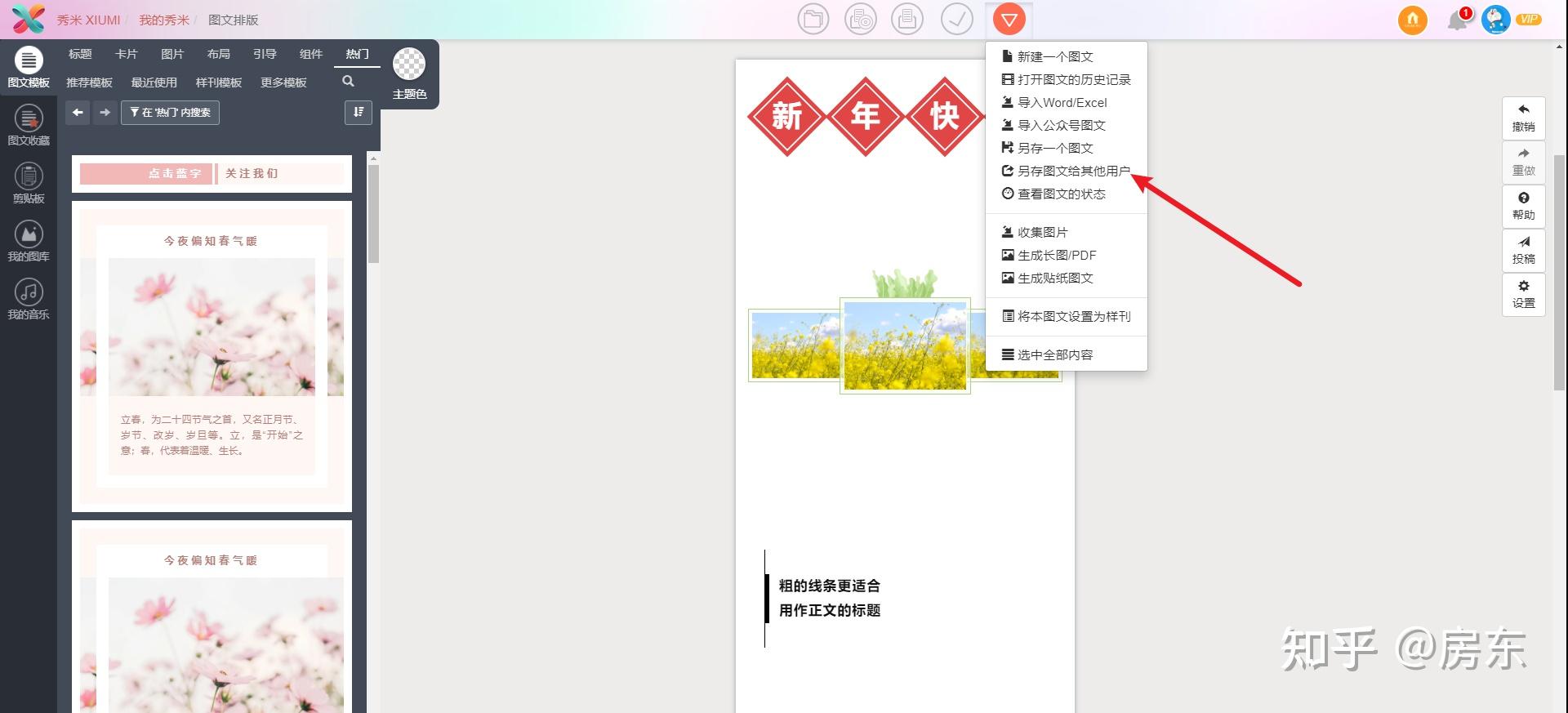Viewport: 1568px width, 713px height.
Task: Open 更多模板 sub-tab
Action: tap(283, 82)
